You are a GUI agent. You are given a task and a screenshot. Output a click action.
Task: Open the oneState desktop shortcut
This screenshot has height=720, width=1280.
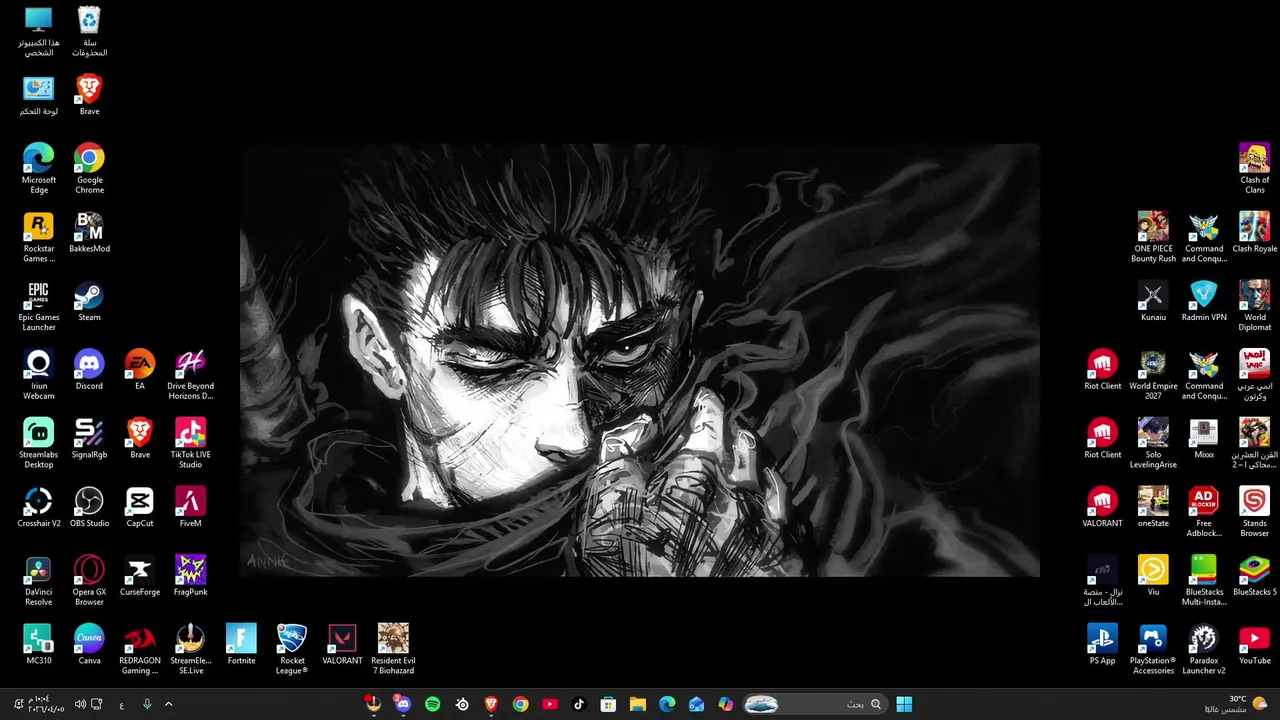(1153, 507)
